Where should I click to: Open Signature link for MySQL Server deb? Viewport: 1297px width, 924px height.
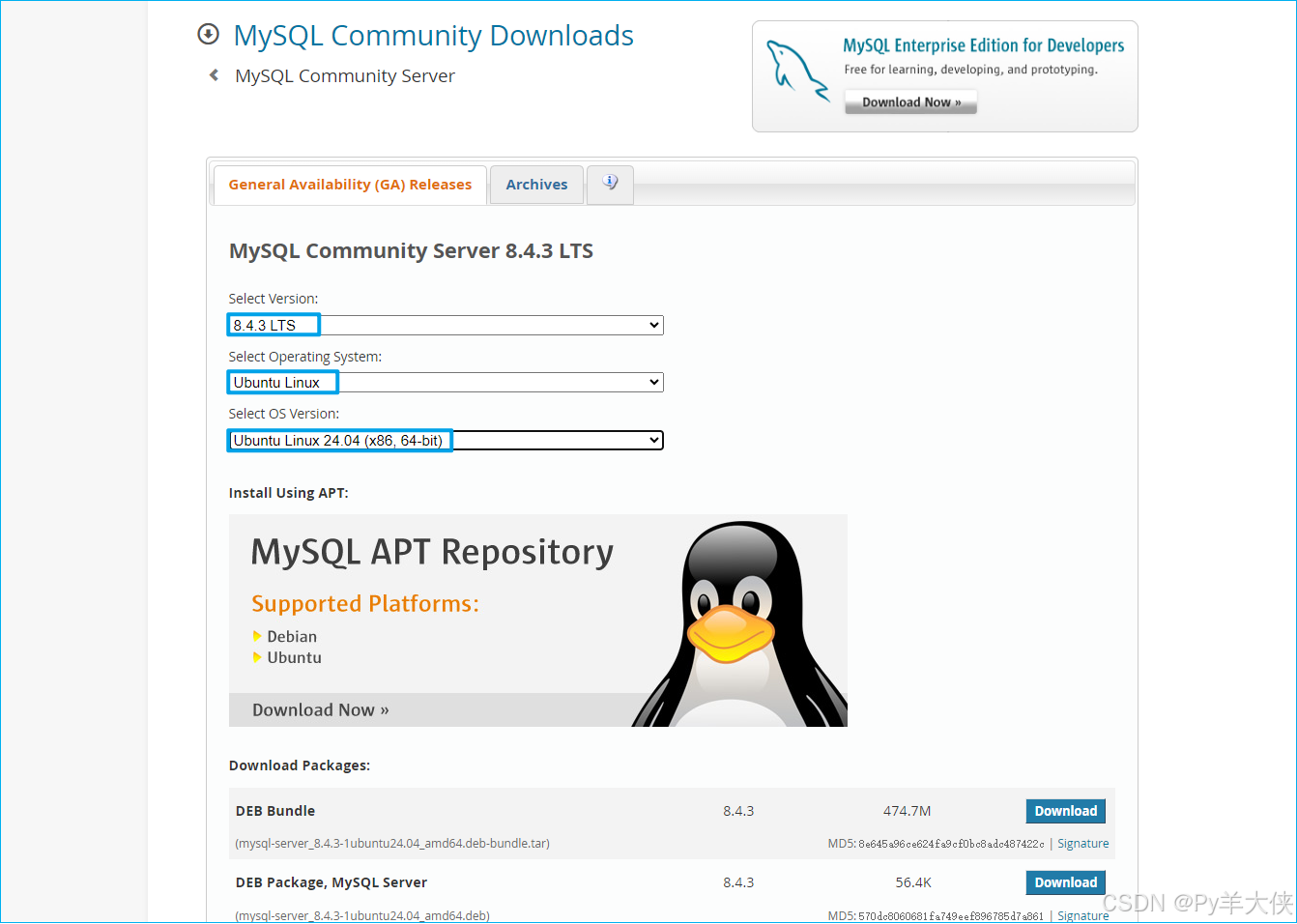(x=1082, y=915)
